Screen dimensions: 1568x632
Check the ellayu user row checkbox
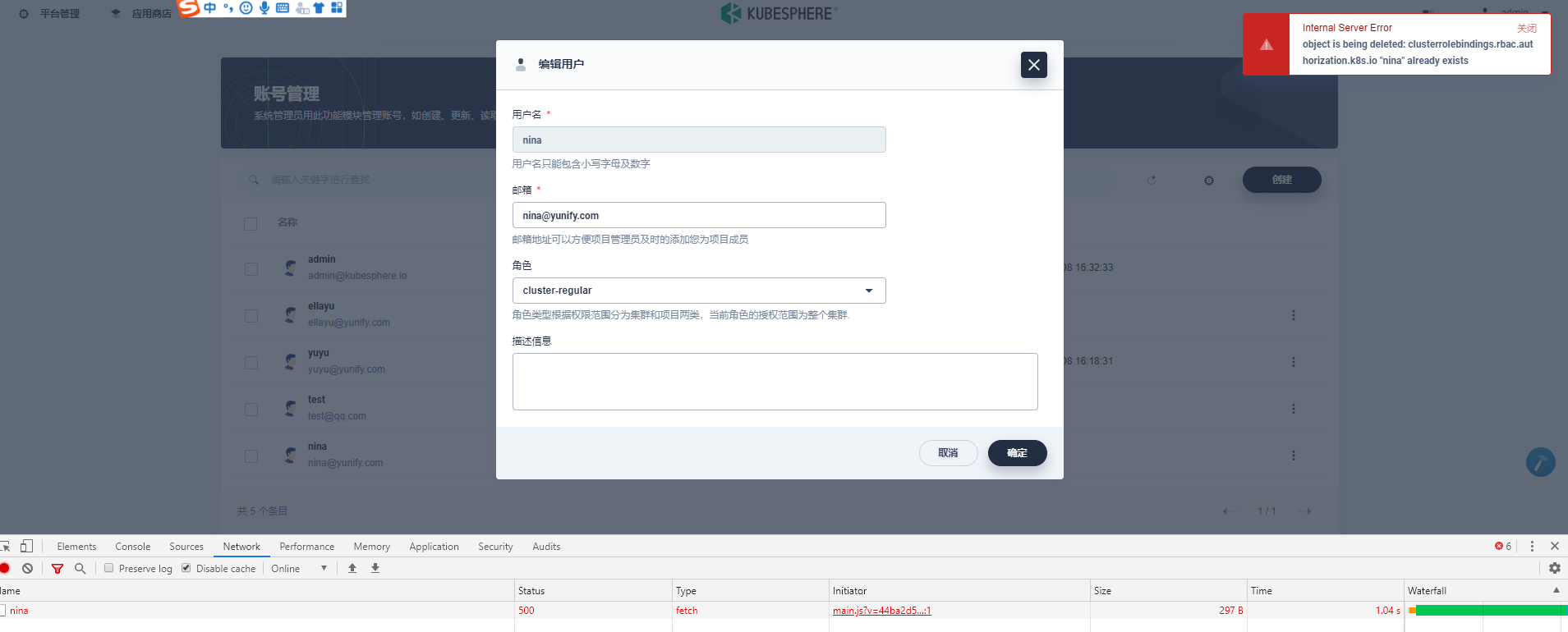click(x=251, y=315)
